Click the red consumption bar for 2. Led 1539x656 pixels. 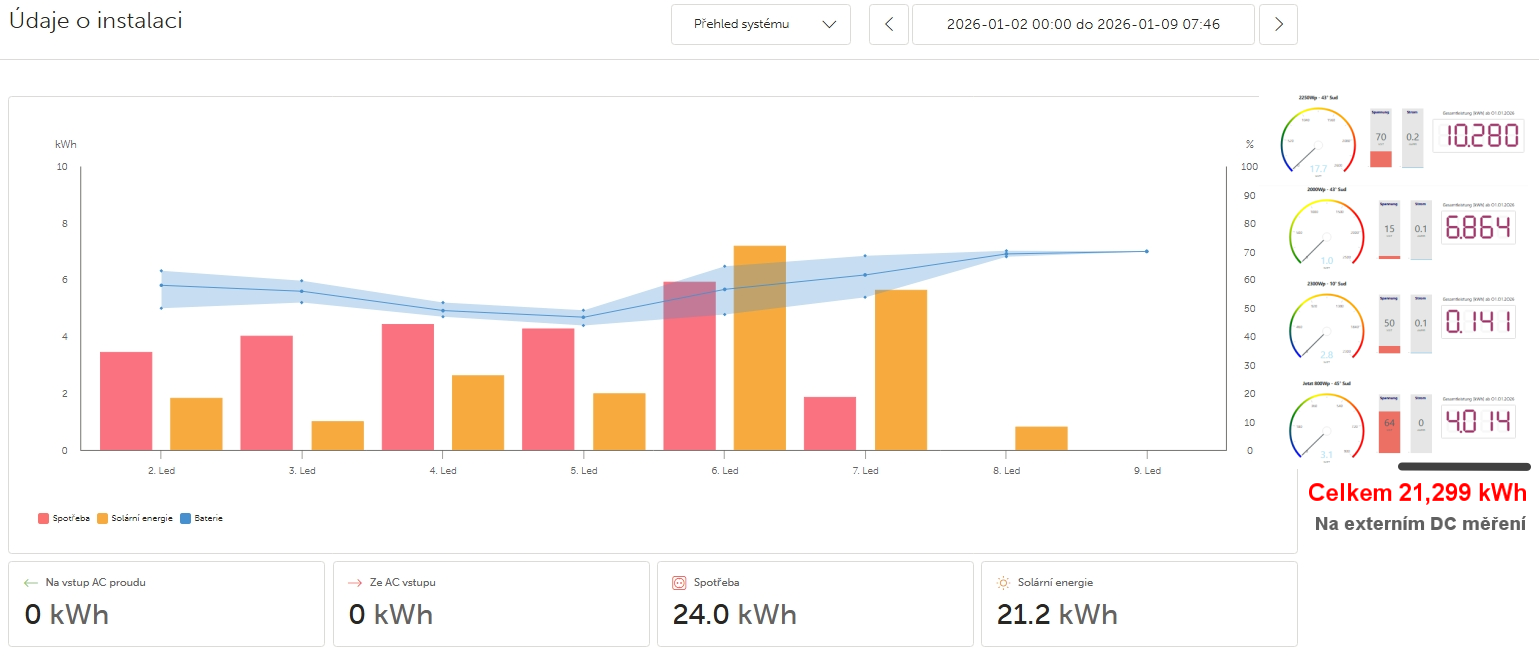(126, 400)
